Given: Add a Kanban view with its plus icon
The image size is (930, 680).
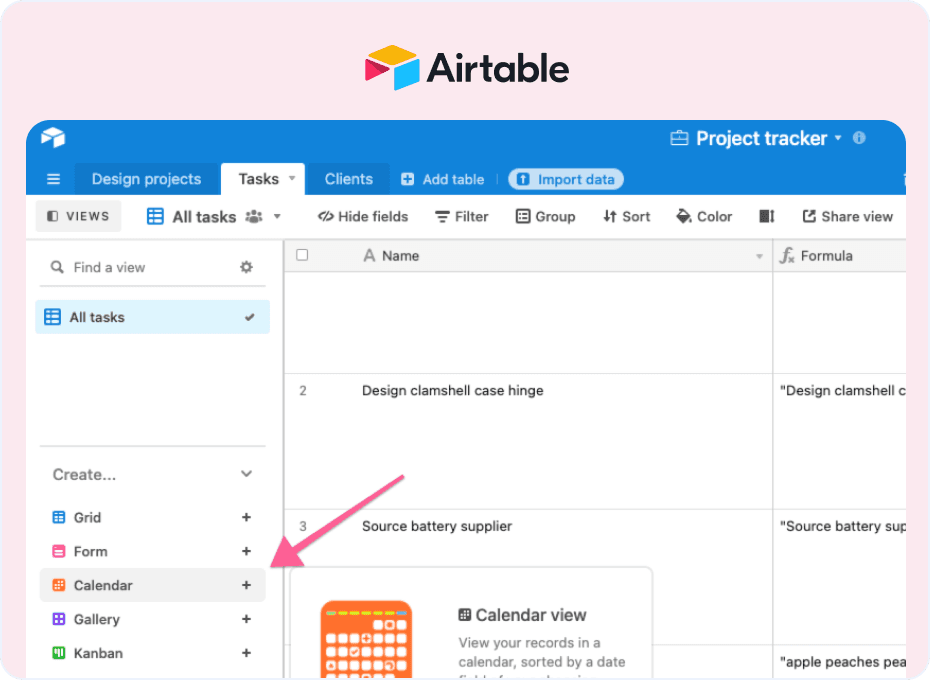Looking at the screenshot, I should coord(246,653).
